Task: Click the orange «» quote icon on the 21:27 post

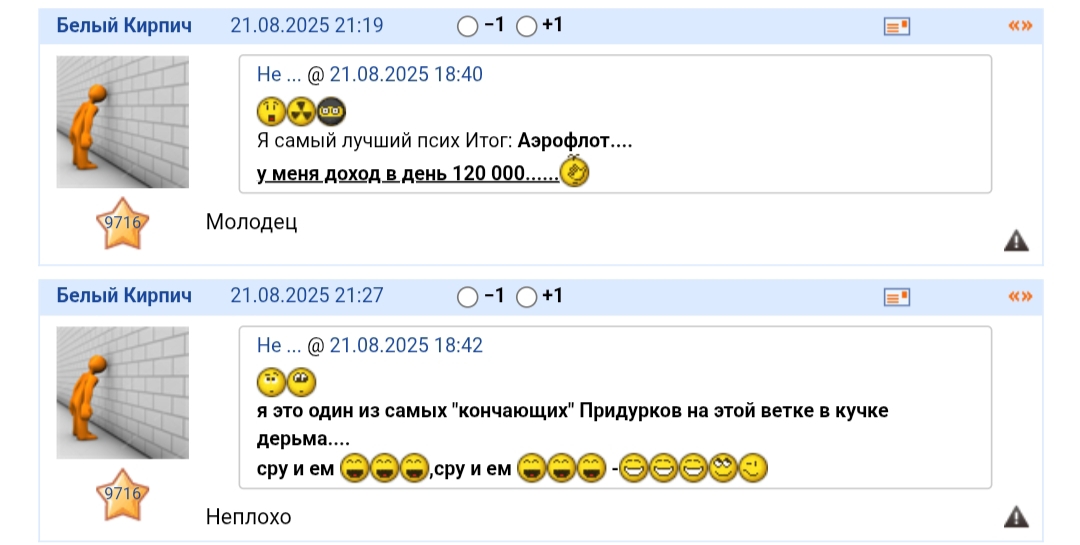Action: tap(1020, 296)
